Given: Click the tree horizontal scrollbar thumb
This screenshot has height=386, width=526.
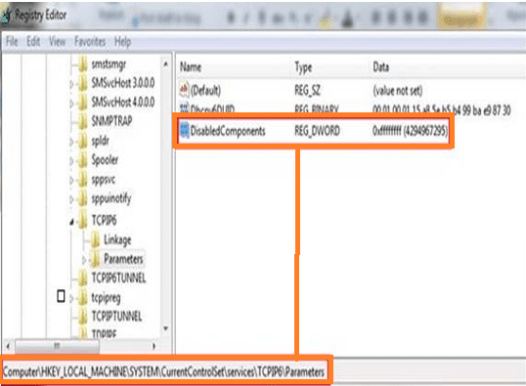Looking at the screenshot, I should 57,346.
